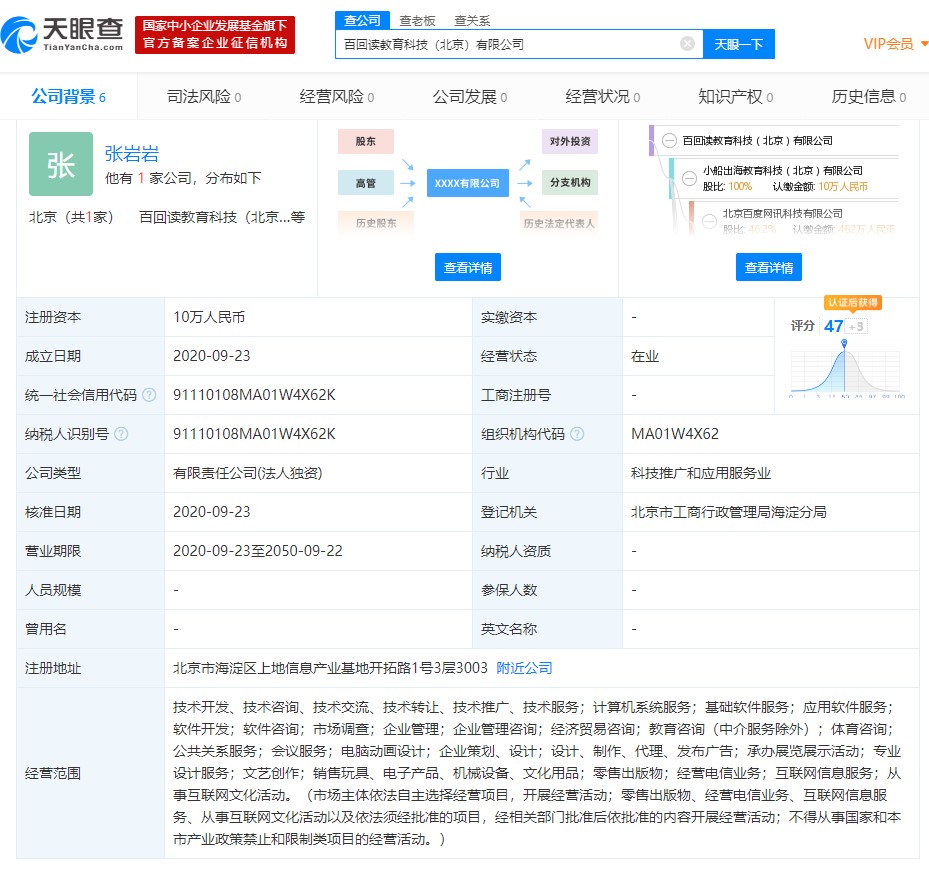Click the 在业 business status value
Screen dimensions: 929x875
645,356
